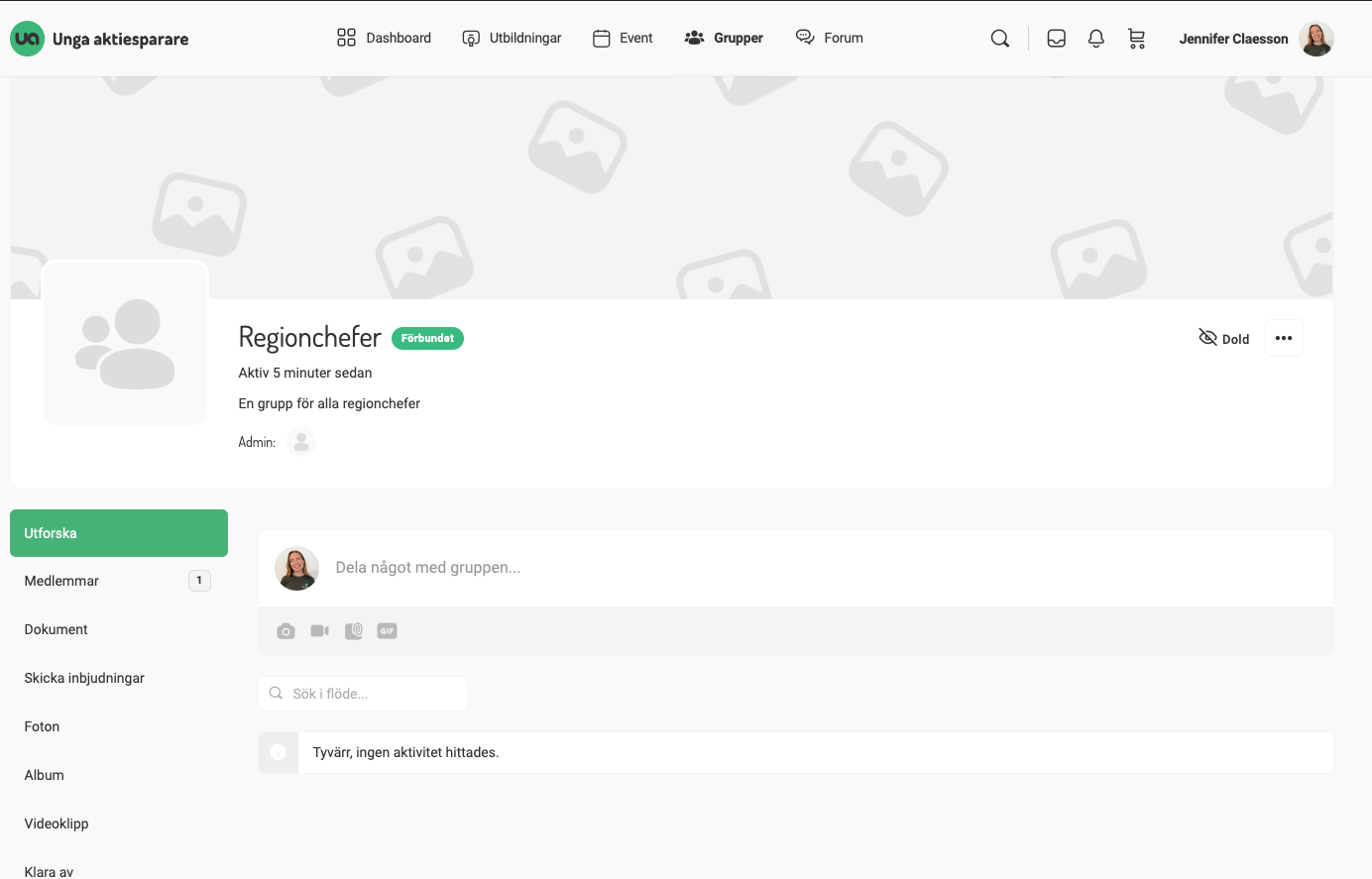The image size is (1372, 879).
Task: Open the shopping cart
Action: pyautogui.click(x=1137, y=39)
